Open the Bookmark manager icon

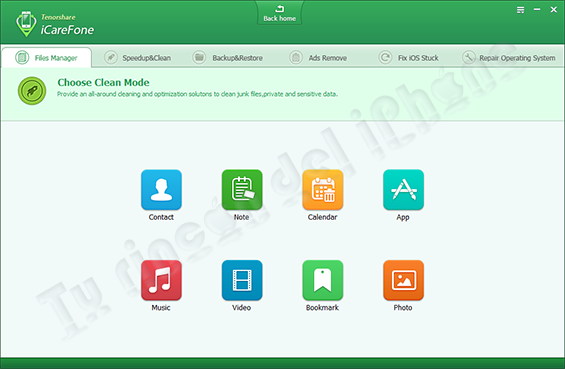(x=322, y=280)
